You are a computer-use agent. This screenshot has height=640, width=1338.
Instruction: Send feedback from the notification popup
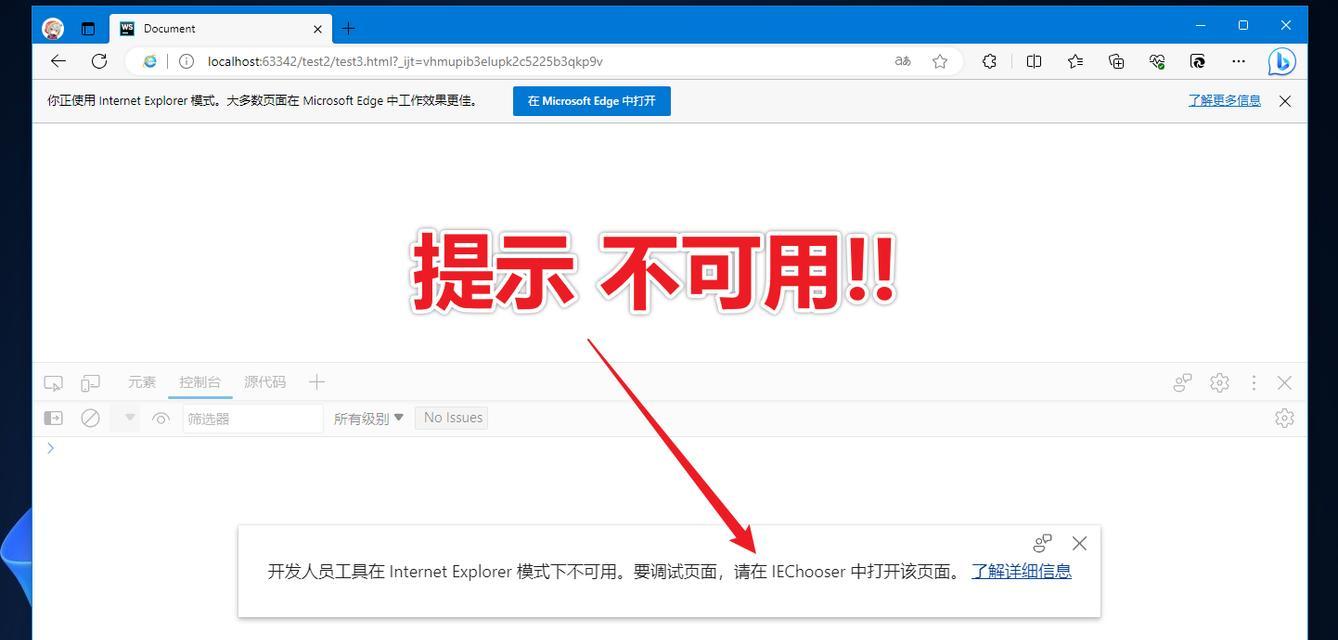point(1042,543)
